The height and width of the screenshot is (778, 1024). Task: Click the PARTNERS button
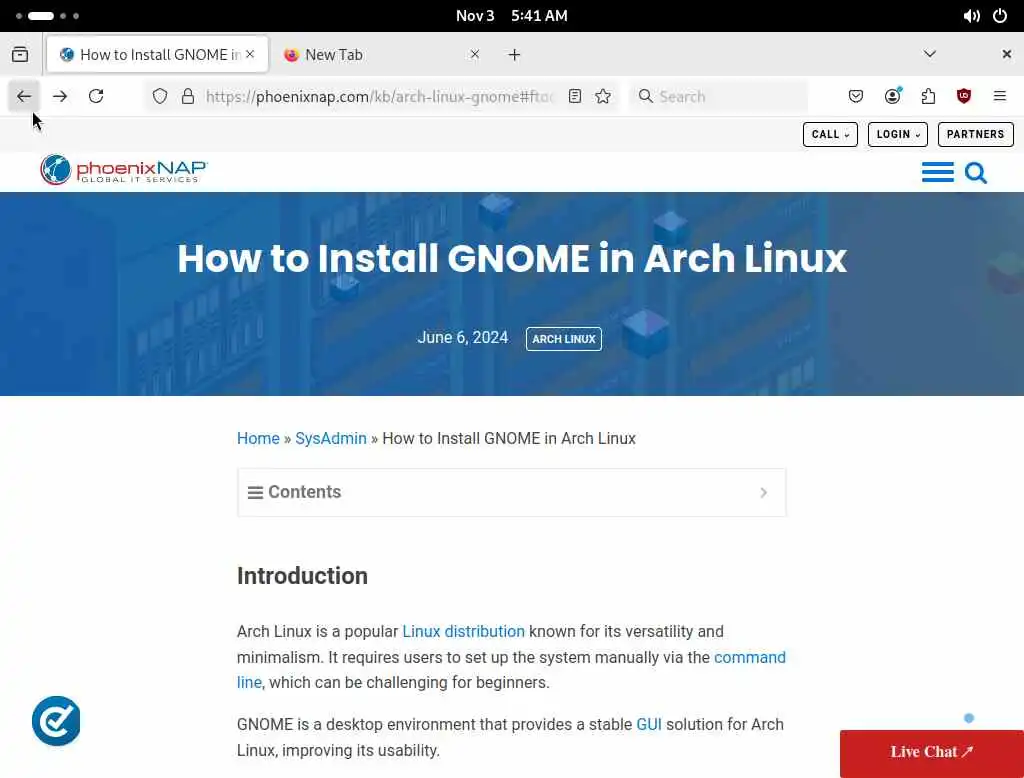click(x=976, y=135)
